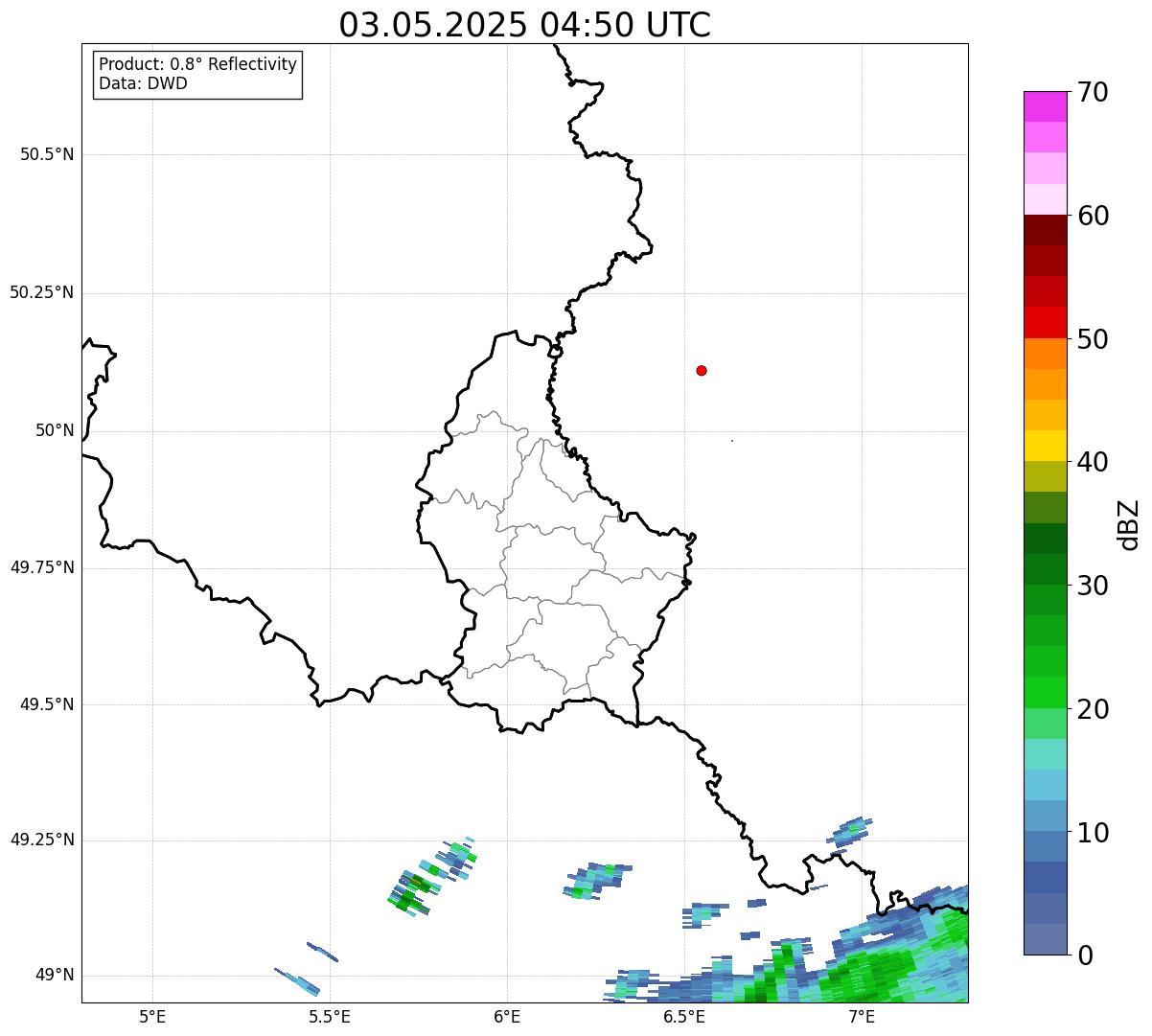Screen dimensions: 1152x1036
Task: Click the 50.5°N latitude label
Action: point(47,154)
